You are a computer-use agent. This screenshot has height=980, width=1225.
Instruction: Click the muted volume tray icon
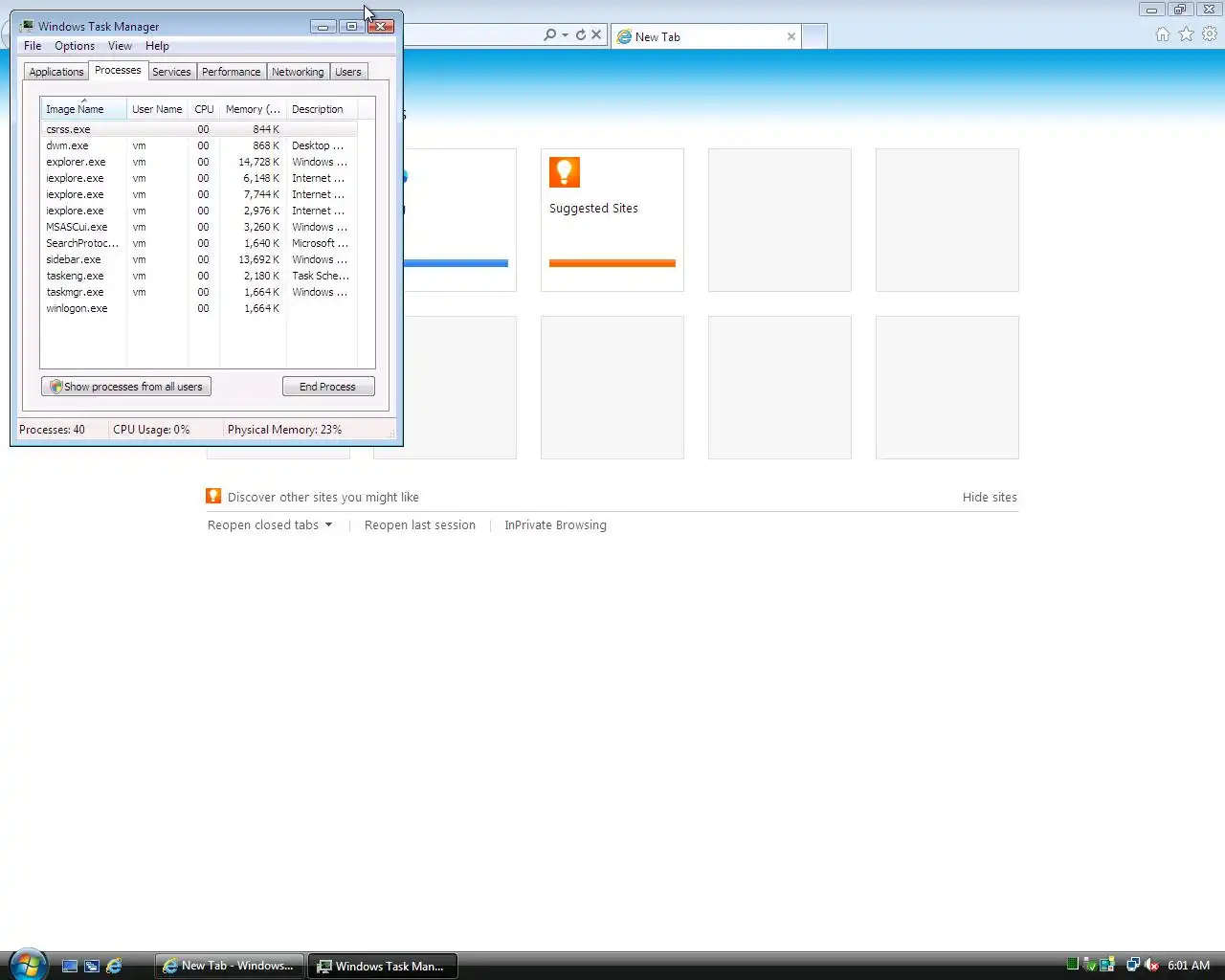[1151, 965]
